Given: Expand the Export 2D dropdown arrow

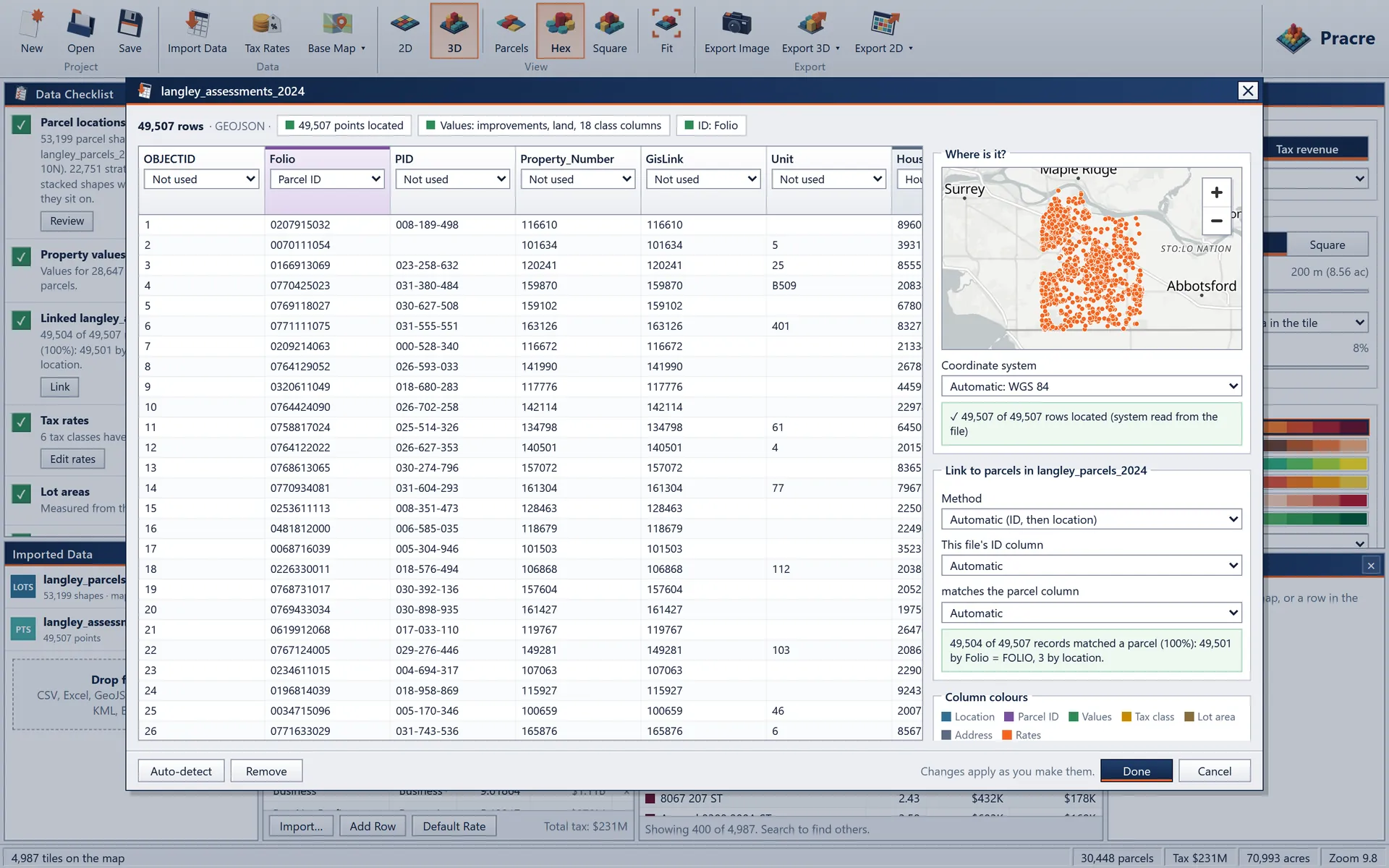Looking at the screenshot, I should pyautogui.click(x=911, y=48).
